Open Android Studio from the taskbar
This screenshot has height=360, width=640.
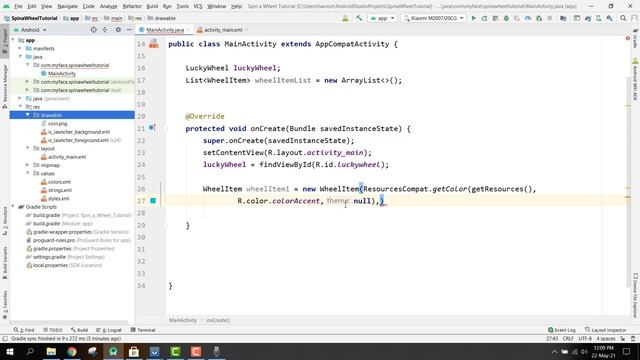[x=113, y=351]
